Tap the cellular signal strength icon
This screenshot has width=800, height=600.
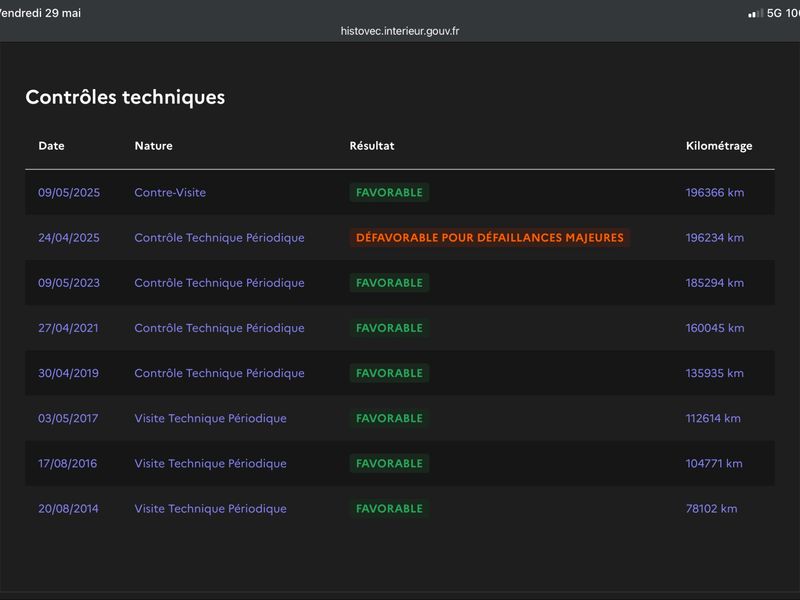pyautogui.click(x=756, y=13)
